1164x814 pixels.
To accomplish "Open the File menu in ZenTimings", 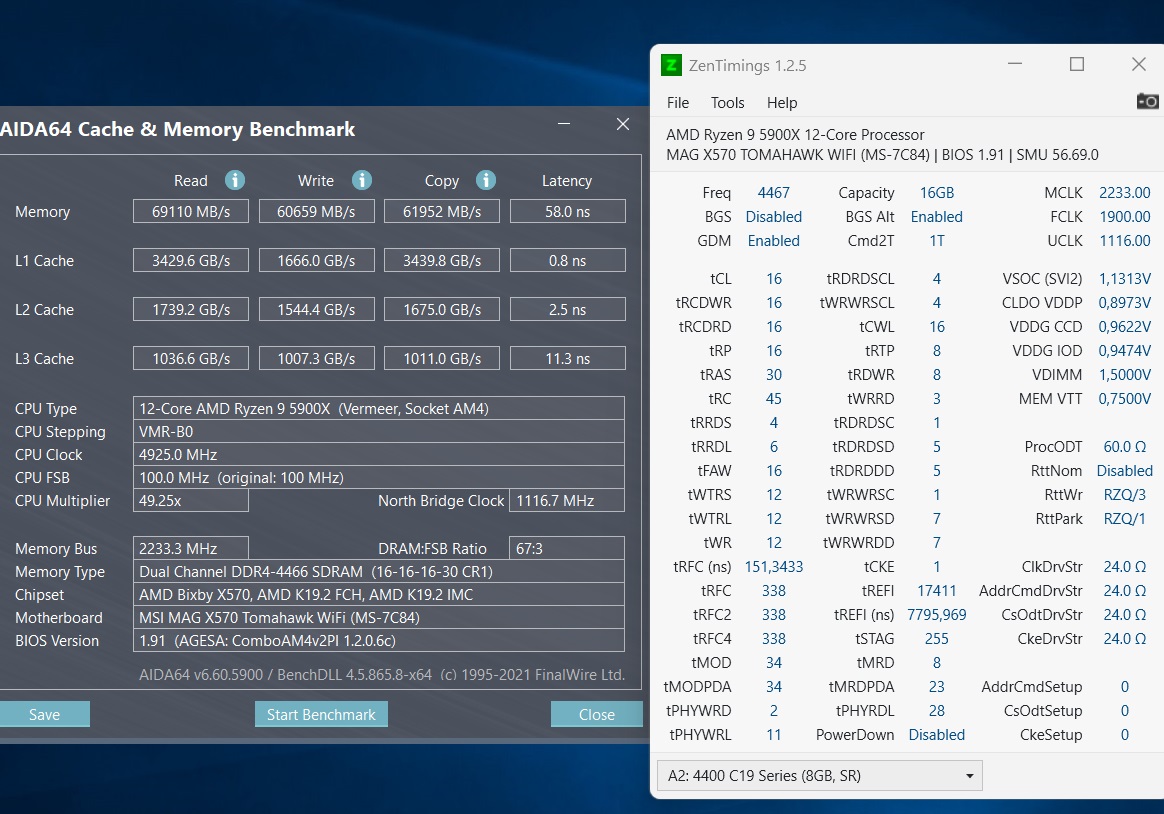I will pos(677,102).
